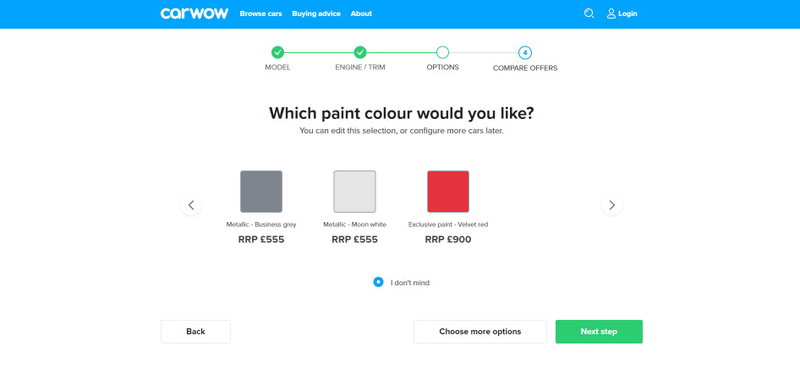The height and width of the screenshot is (368, 800).
Task: Click the Login user icon
Action: click(x=611, y=14)
